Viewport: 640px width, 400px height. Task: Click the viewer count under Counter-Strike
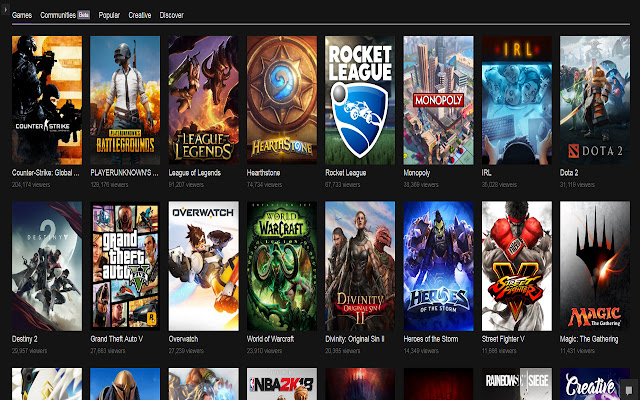click(x=31, y=185)
